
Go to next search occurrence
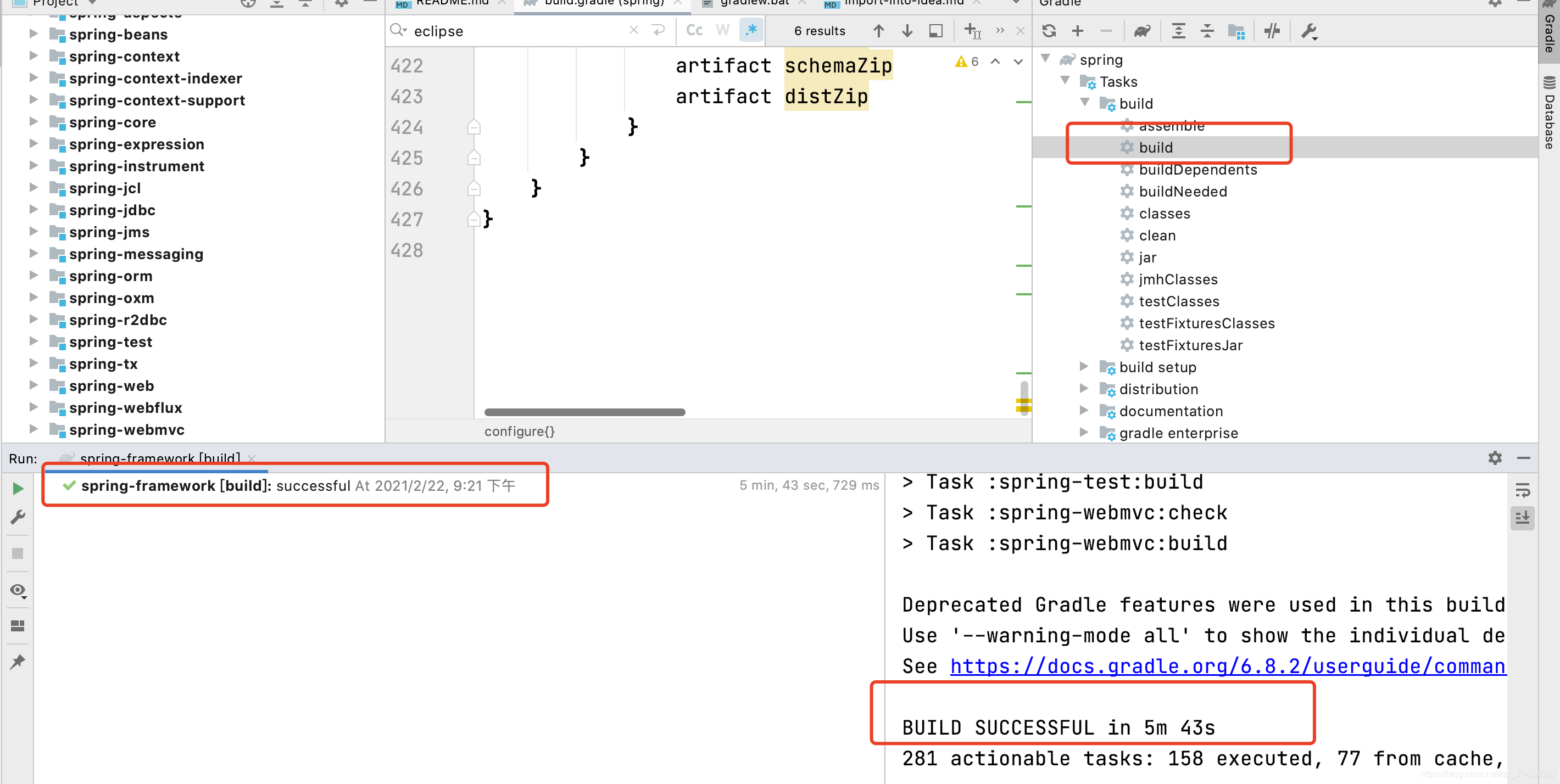pos(906,31)
